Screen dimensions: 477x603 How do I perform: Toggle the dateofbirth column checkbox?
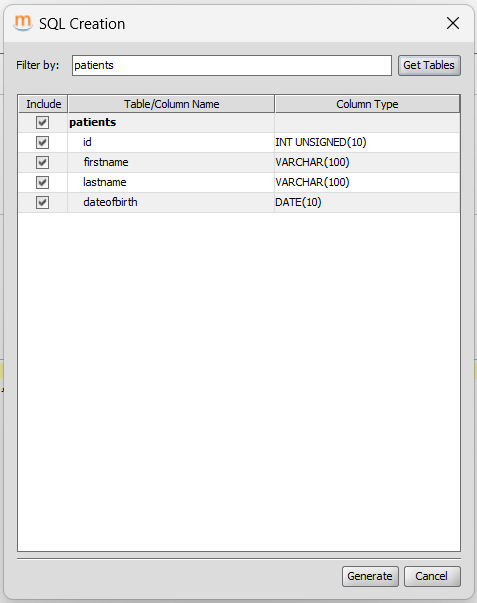pyautogui.click(x=42, y=202)
